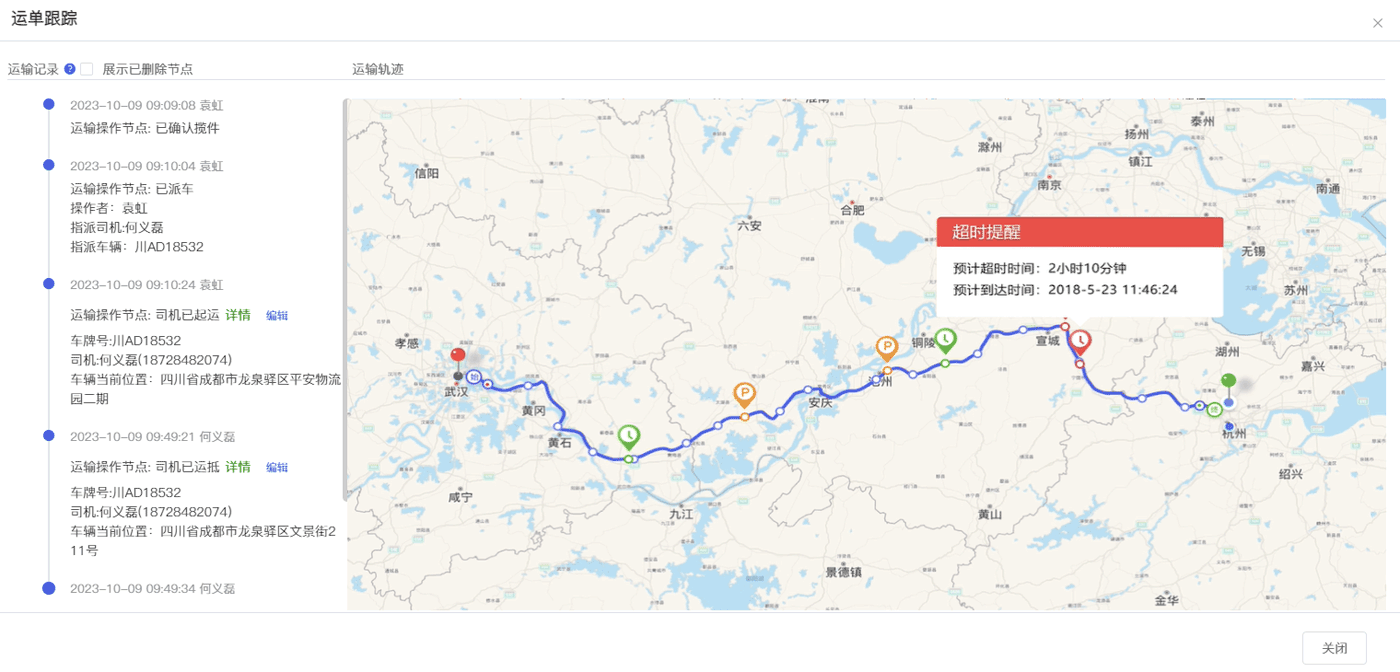The height and width of the screenshot is (672, 1400).
Task: Close the 运单跟踪 dialog with X
Action: pos(1377,23)
